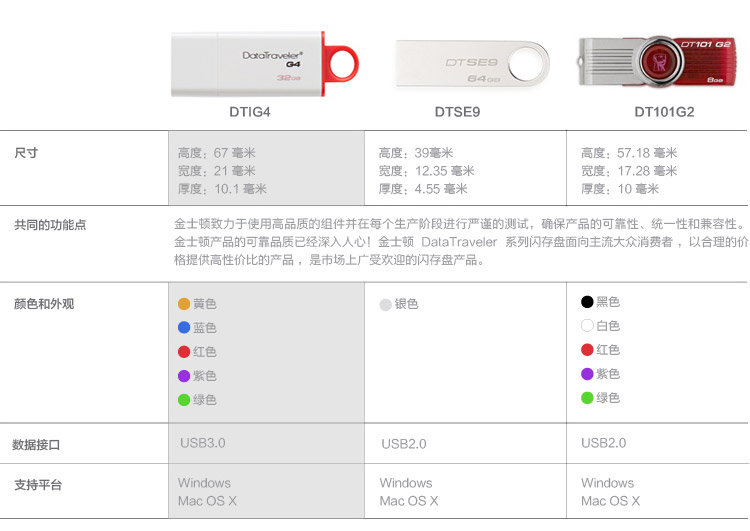Pick the white color dot for DT101G2
This screenshot has width=750, height=531.
(587, 326)
